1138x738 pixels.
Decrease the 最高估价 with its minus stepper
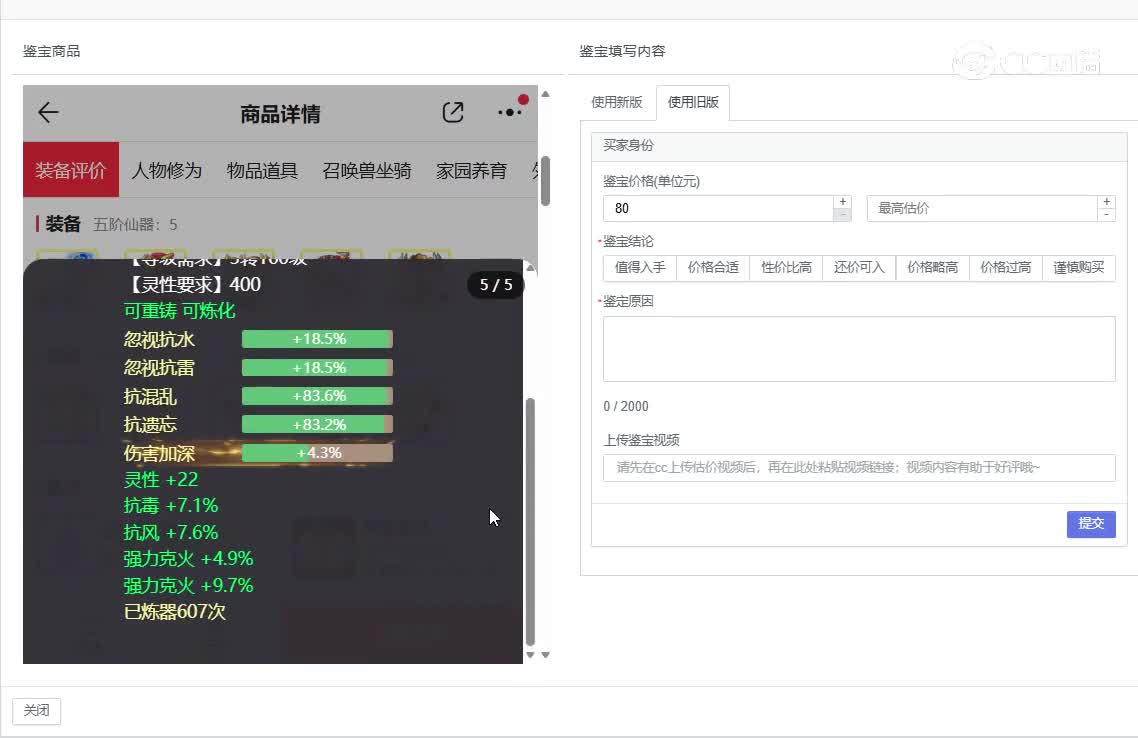[1106, 215]
